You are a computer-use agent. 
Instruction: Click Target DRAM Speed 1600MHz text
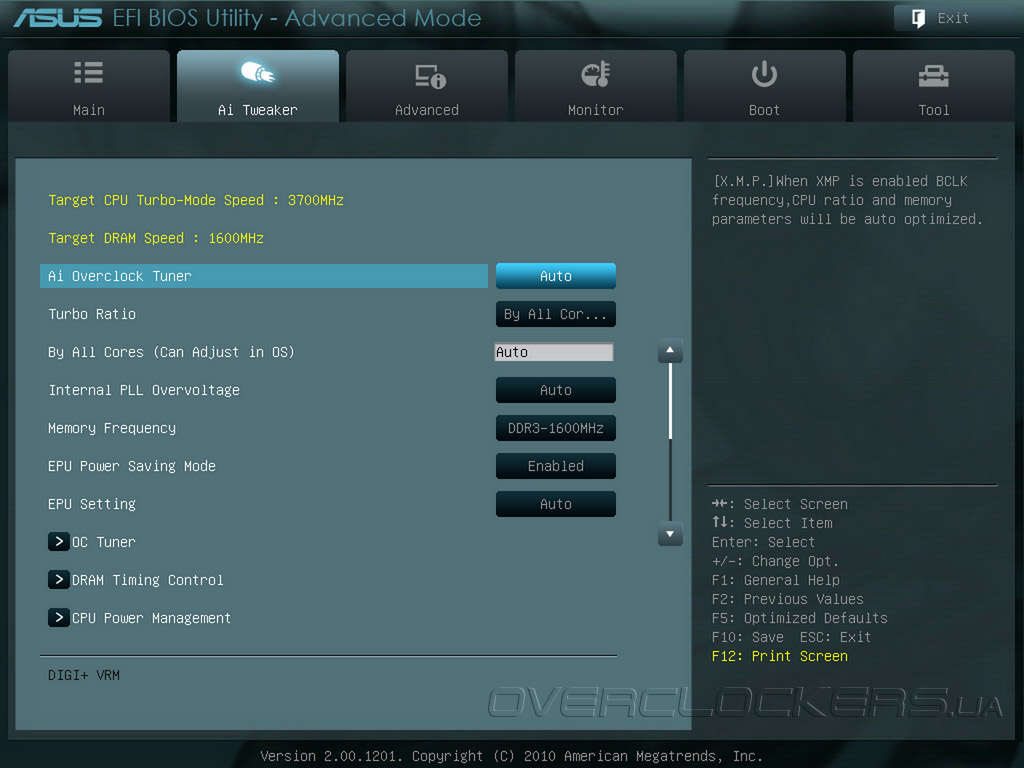coord(156,238)
